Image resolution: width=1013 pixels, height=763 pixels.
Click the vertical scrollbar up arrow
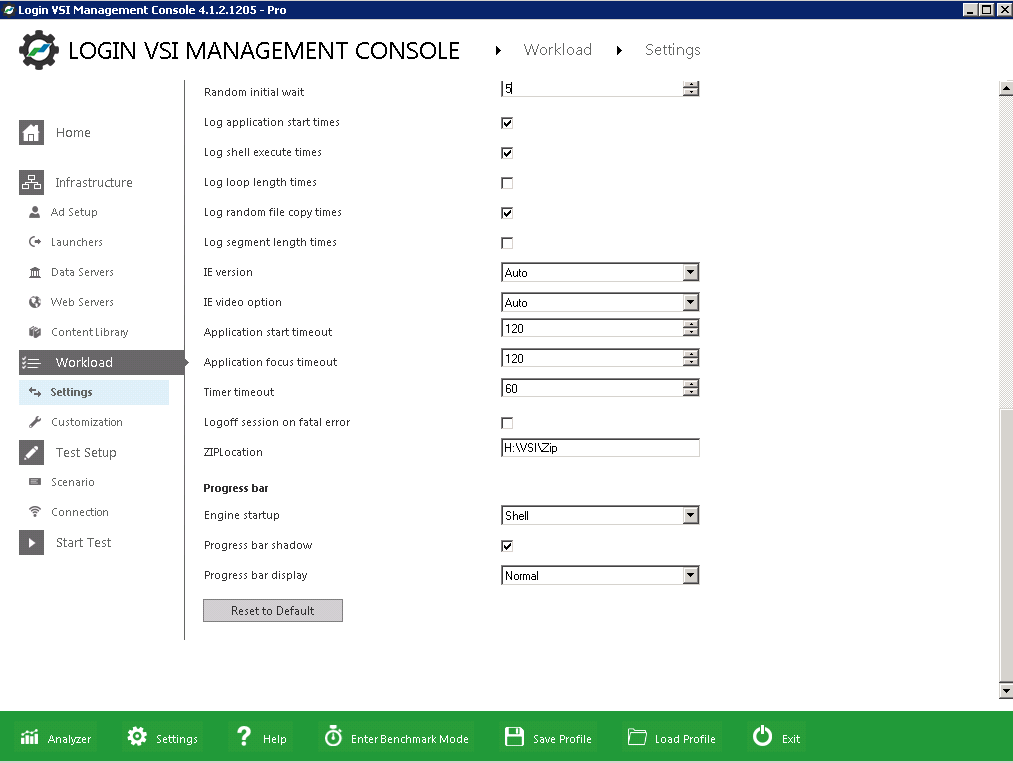point(1006,89)
